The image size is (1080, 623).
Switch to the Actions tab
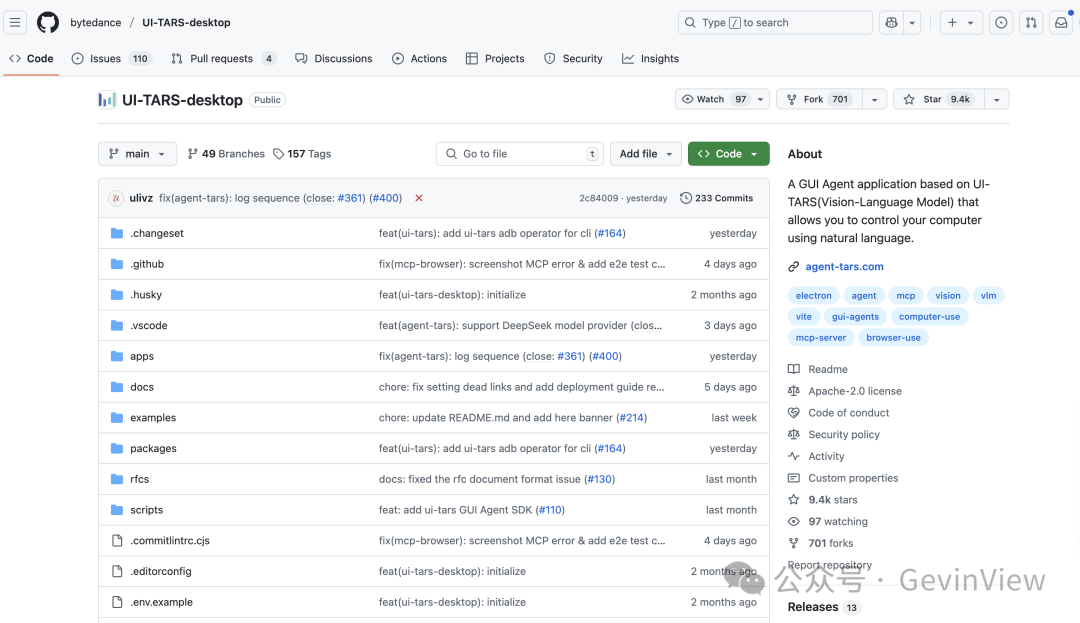tap(419, 59)
